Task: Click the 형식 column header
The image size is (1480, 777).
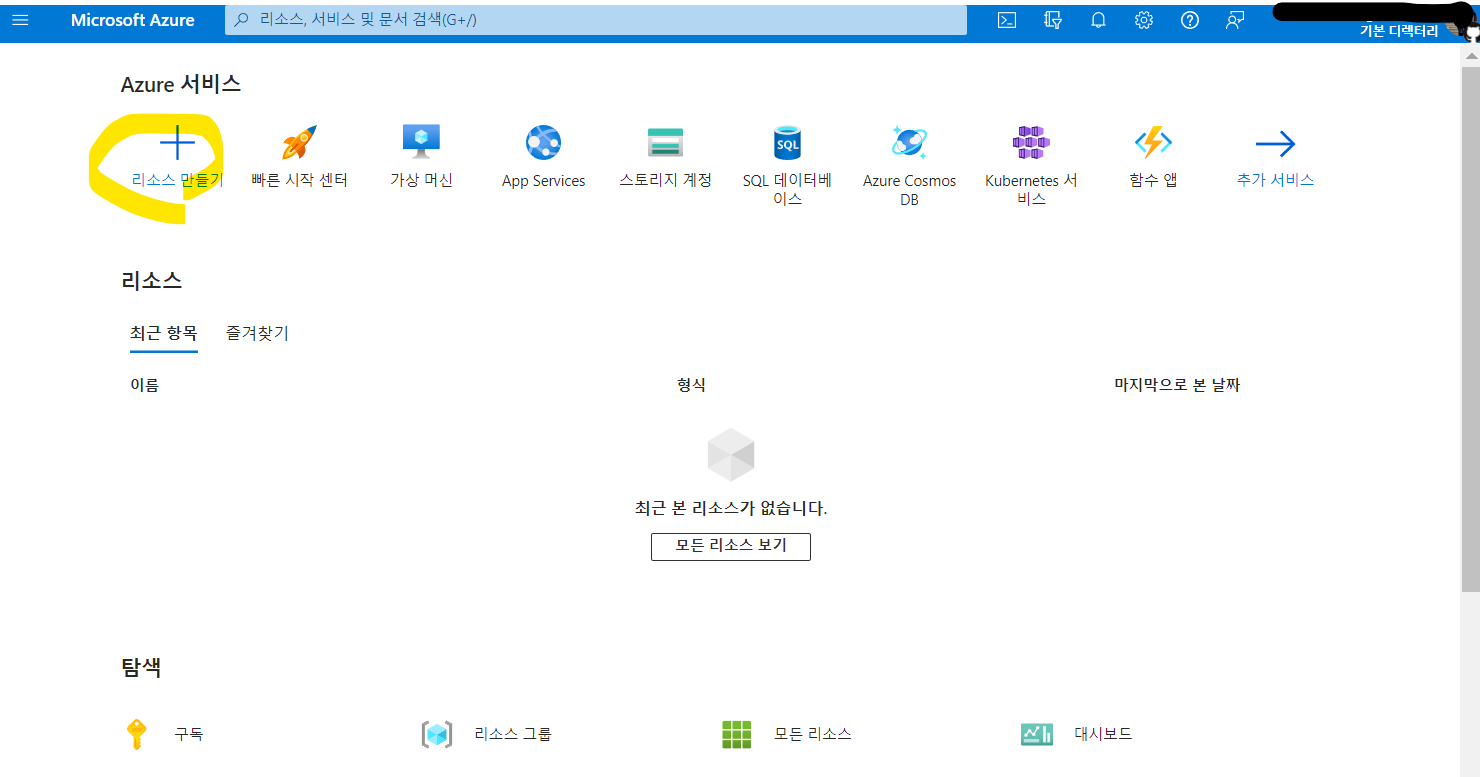Action: pyautogui.click(x=691, y=384)
